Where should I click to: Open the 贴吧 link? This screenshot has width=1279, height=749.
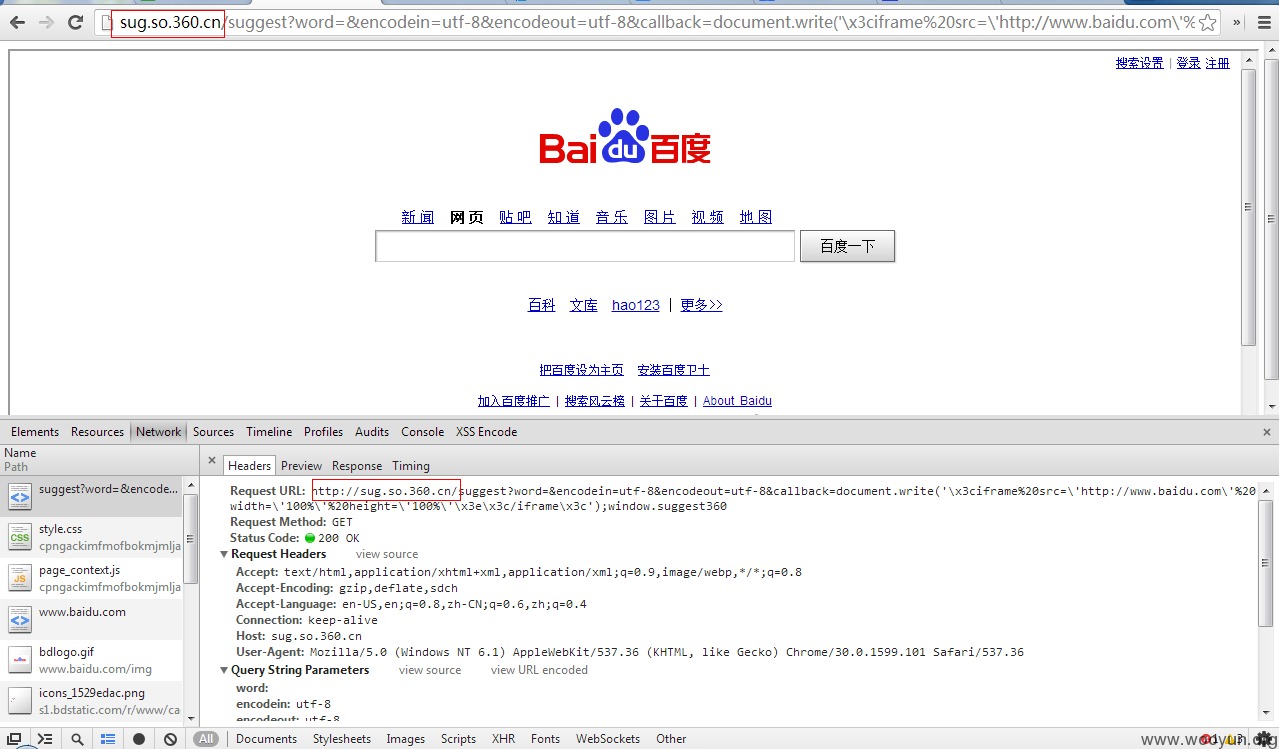click(515, 217)
